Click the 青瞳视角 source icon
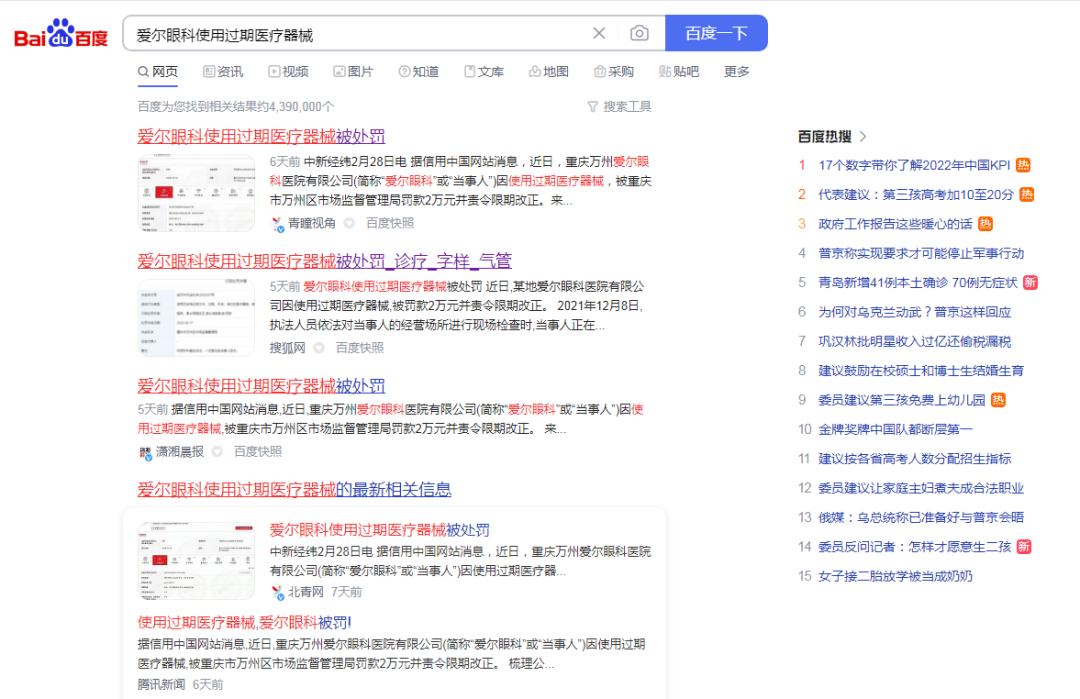 [277, 224]
